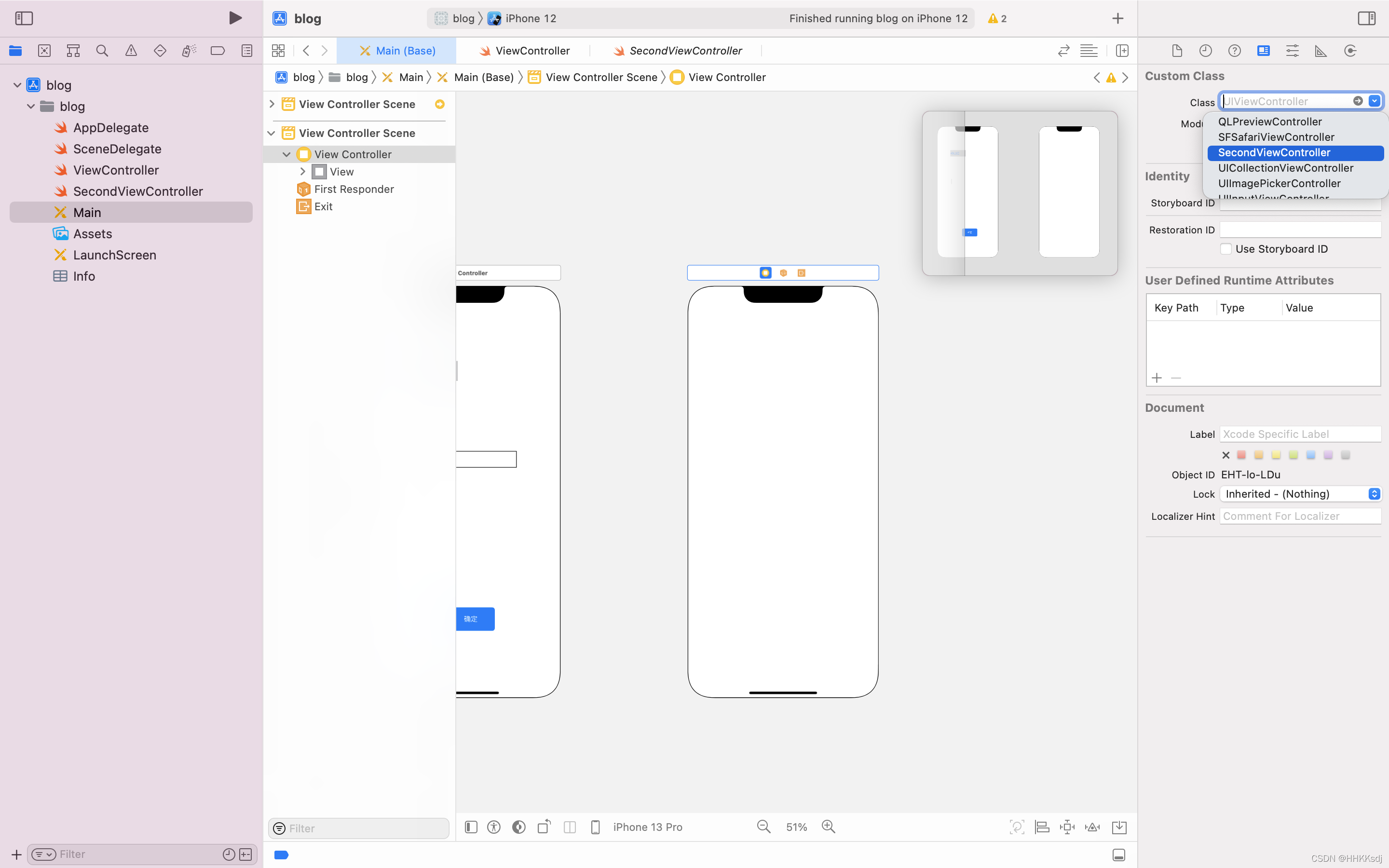The image size is (1389, 868).
Task: Show the Size inspector
Action: (1321, 51)
